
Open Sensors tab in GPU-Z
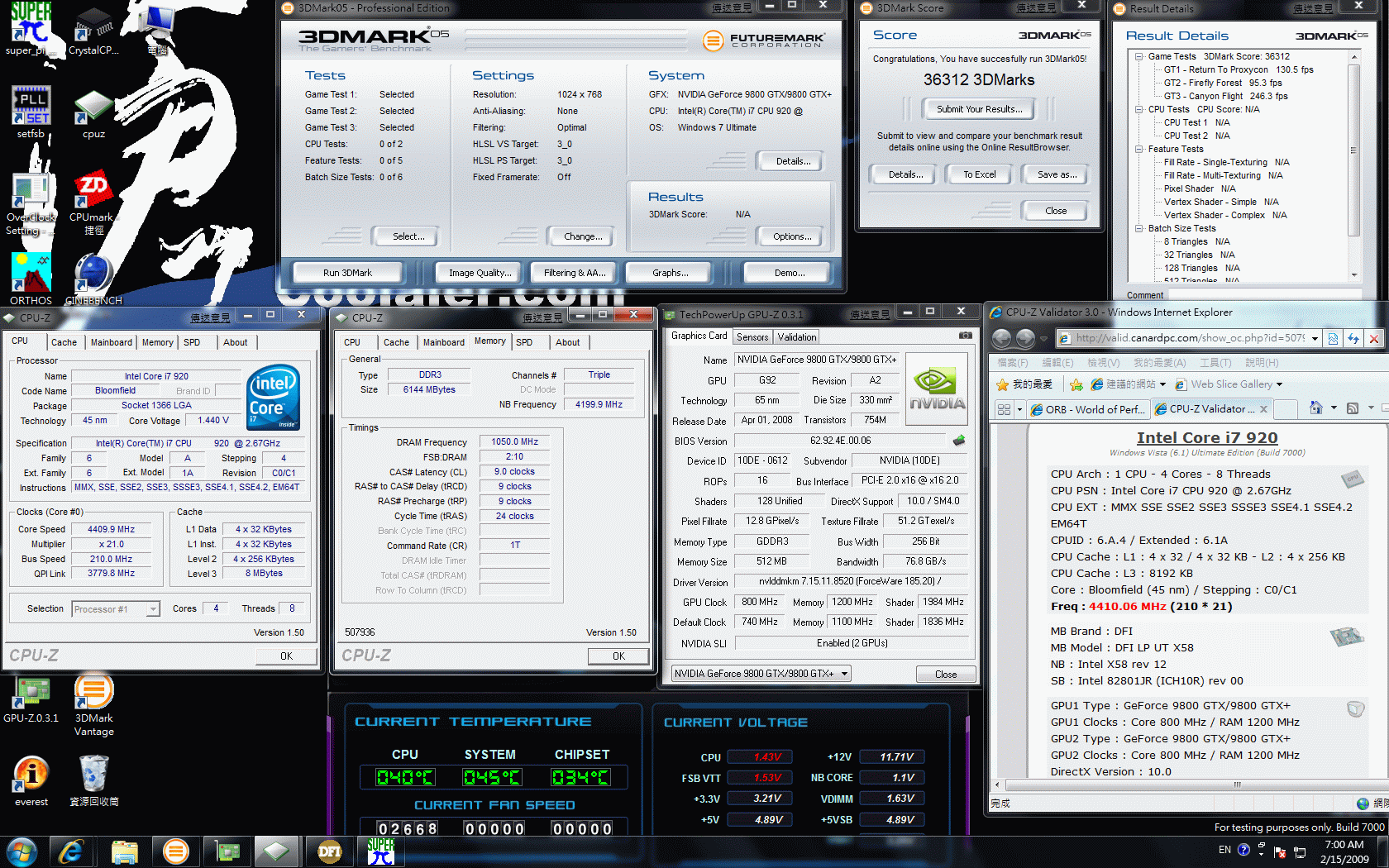coord(752,336)
